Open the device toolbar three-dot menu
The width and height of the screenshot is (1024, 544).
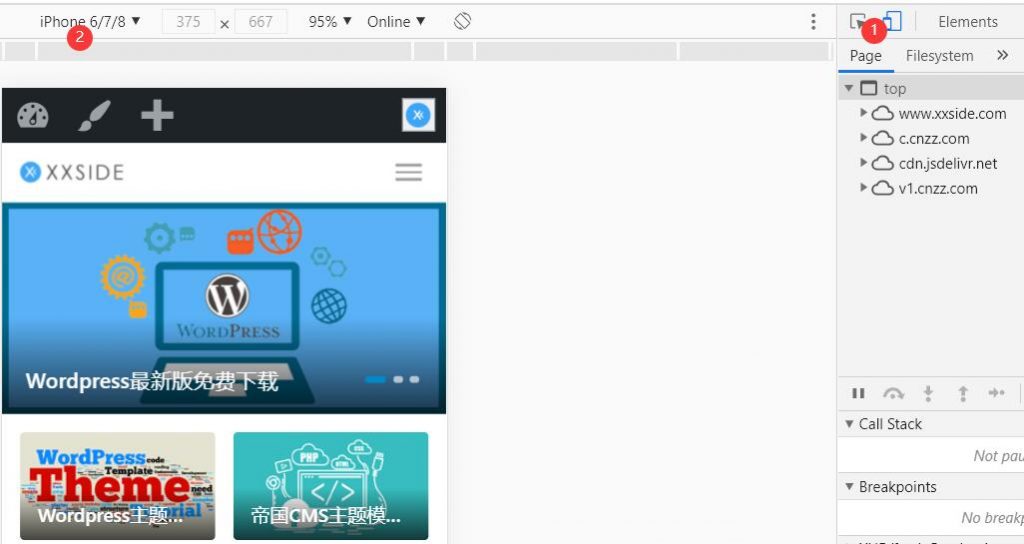click(813, 22)
